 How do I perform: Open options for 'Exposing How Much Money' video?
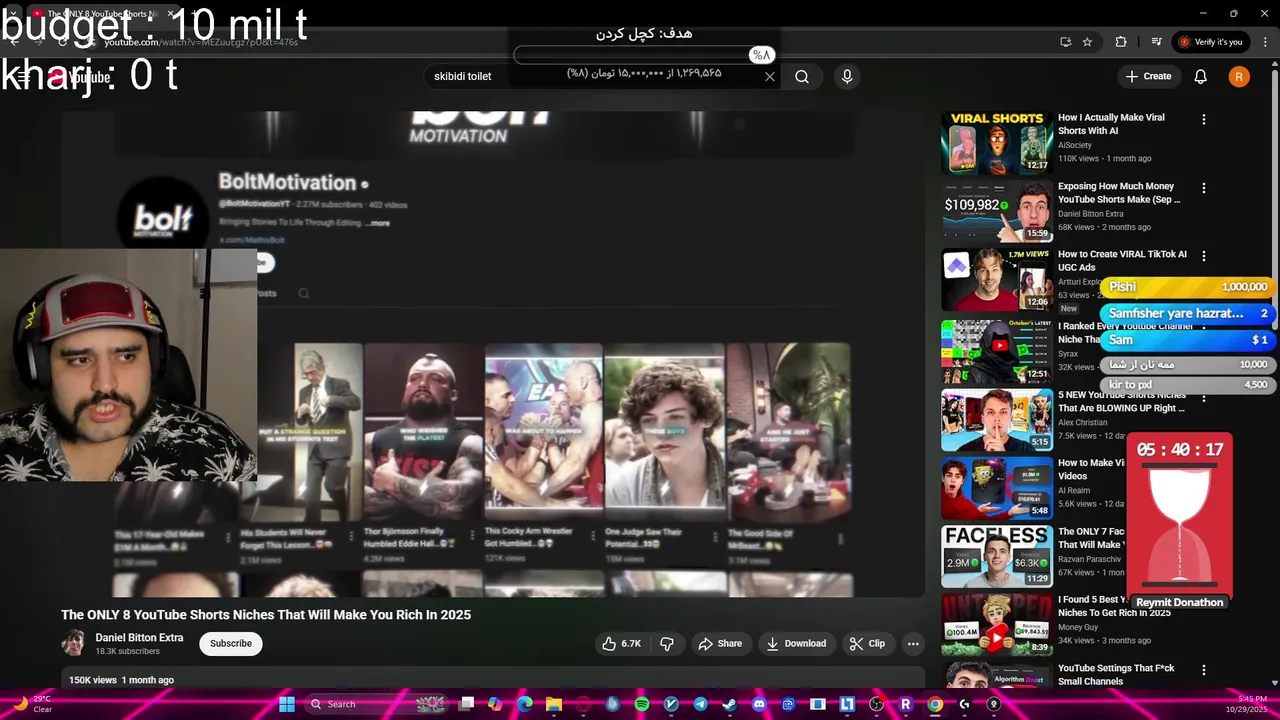click(x=1204, y=188)
